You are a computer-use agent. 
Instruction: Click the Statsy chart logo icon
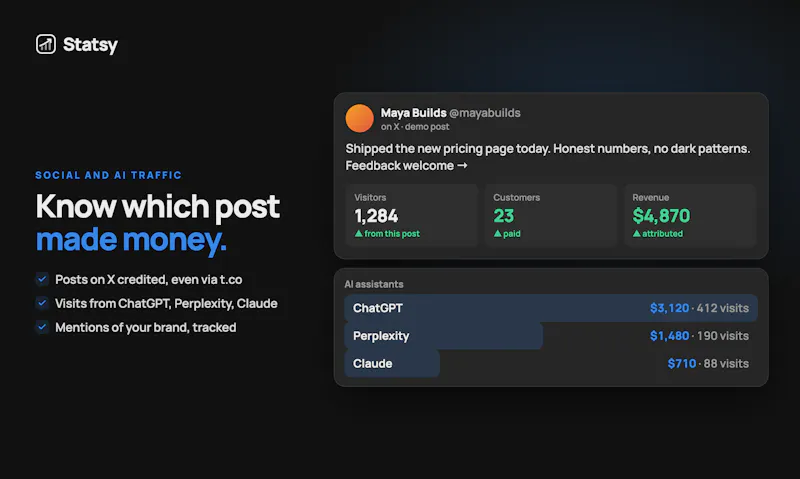(45, 44)
